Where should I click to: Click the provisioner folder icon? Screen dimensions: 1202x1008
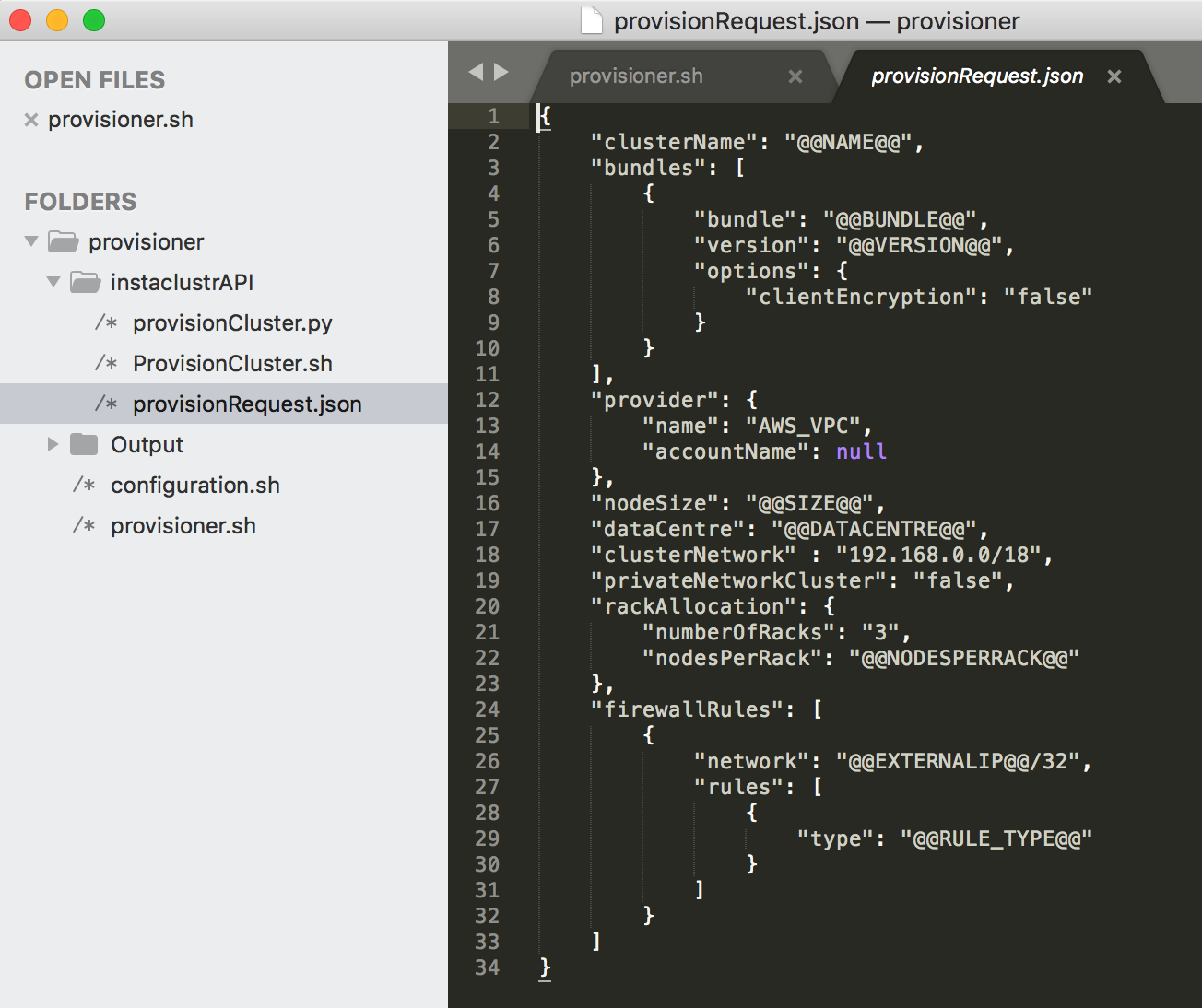point(64,241)
